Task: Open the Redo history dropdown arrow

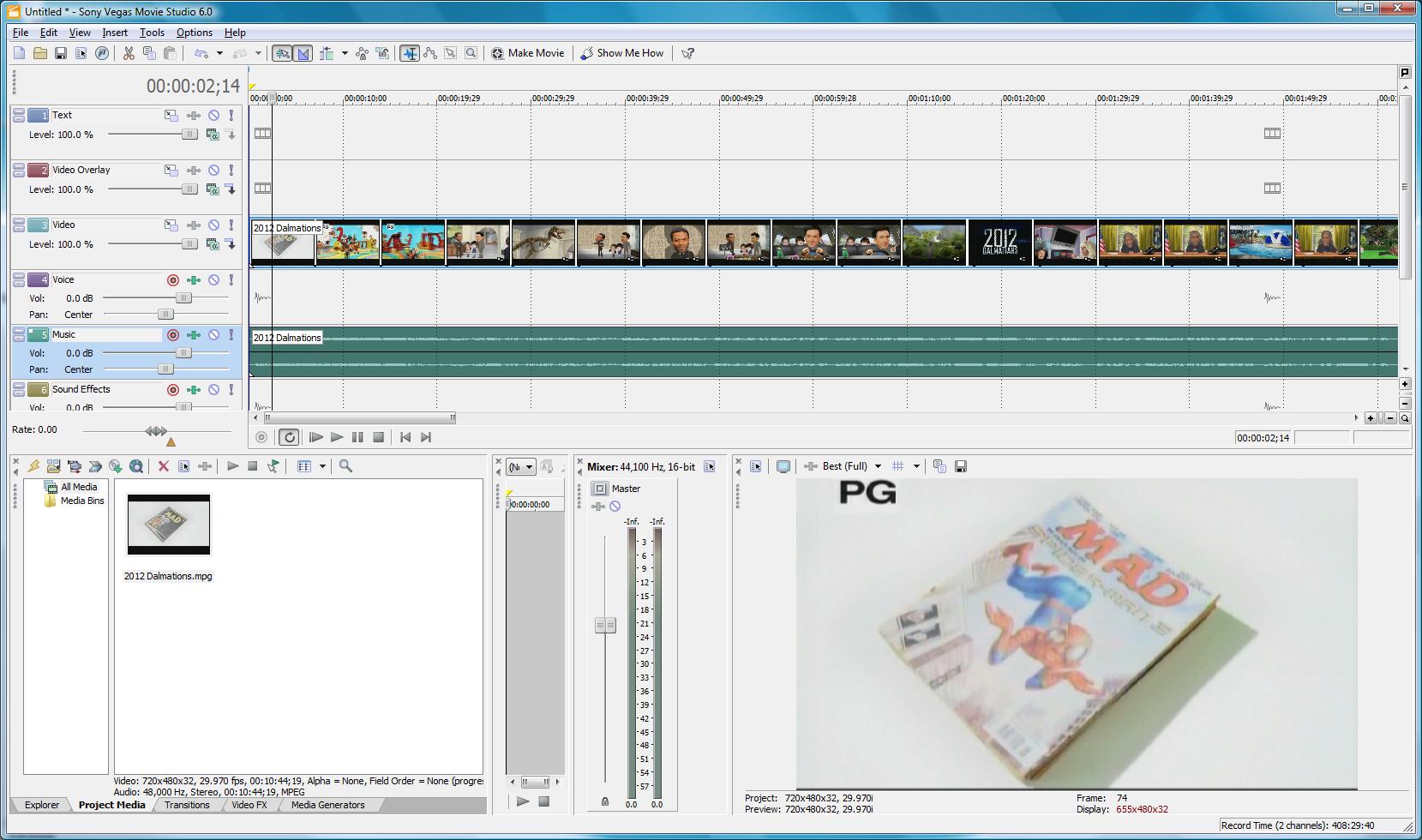Action: coord(258,53)
